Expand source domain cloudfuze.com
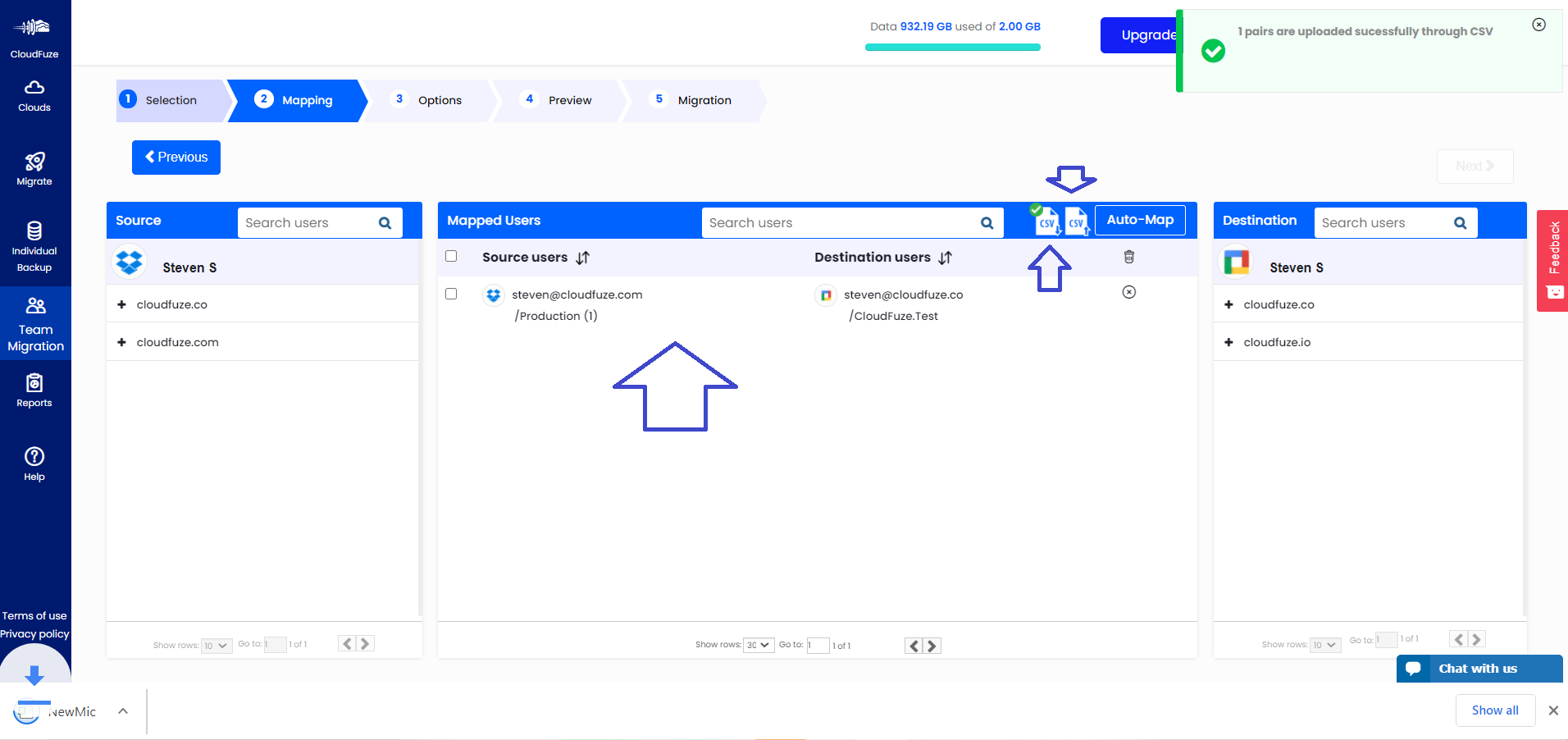The height and width of the screenshot is (740, 1568). pos(121,342)
